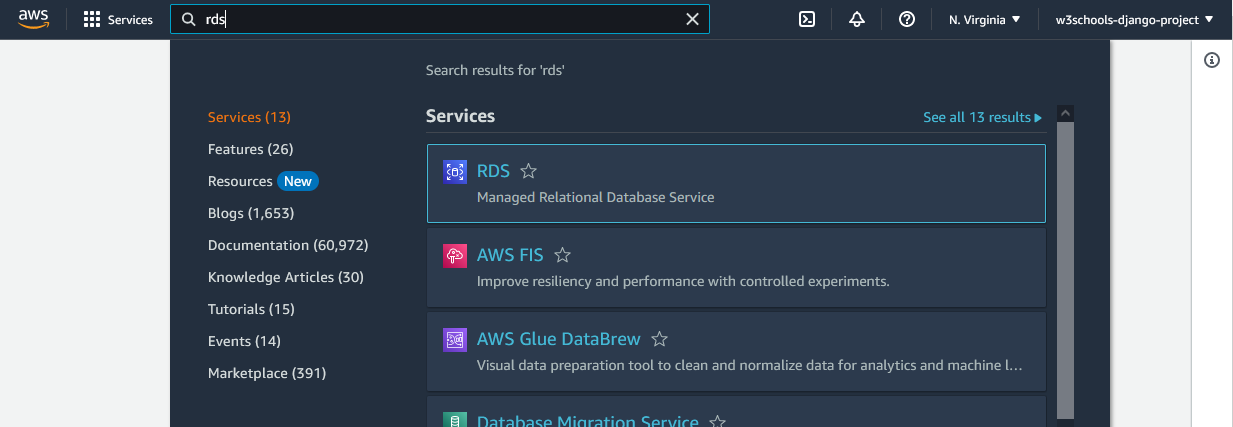Image resolution: width=1233 pixels, height=427 pixels.
Task: Open the CloudShell terminal icon
Action: (807, 20)
